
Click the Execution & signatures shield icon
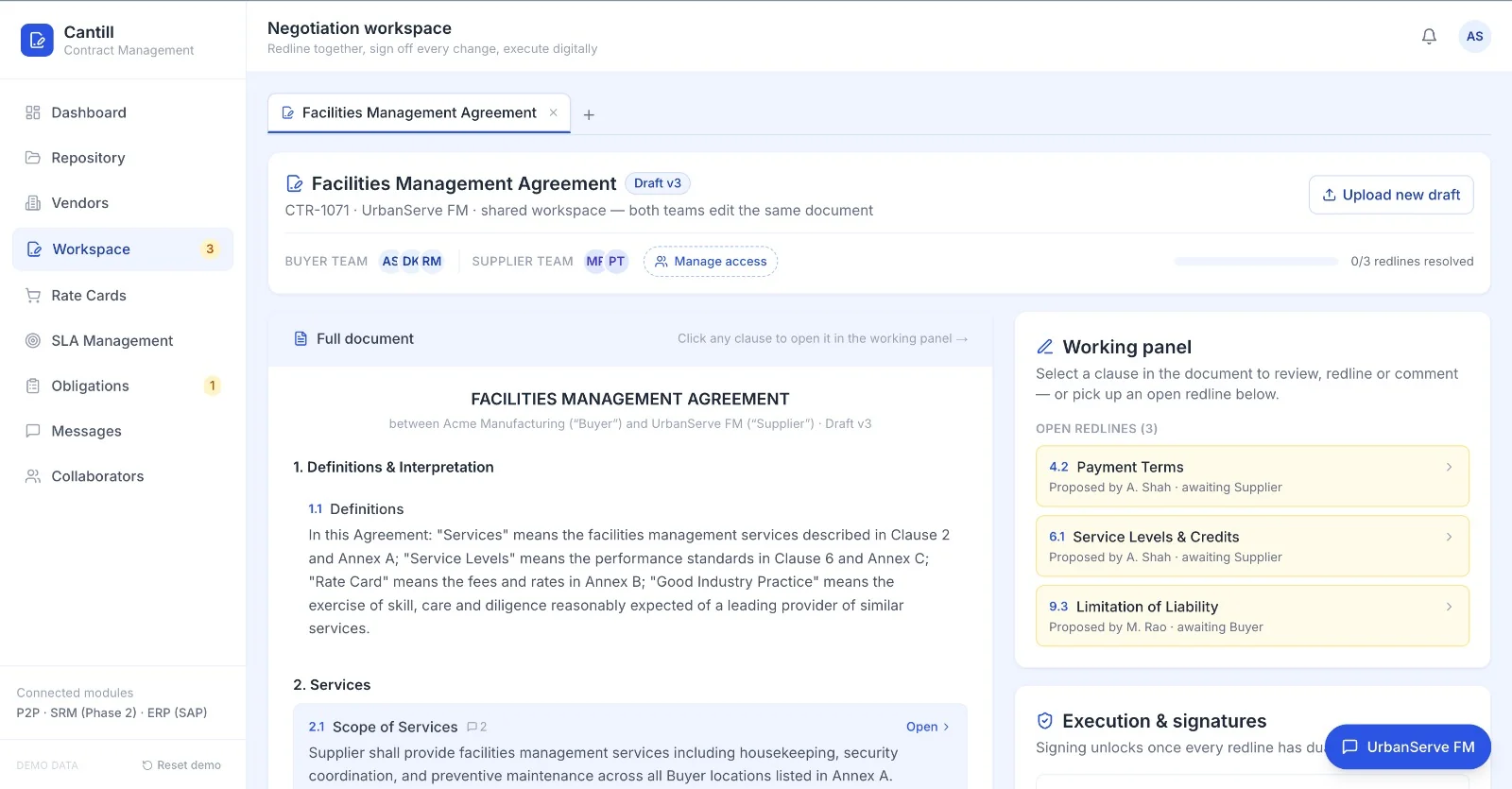(1045, 721)
